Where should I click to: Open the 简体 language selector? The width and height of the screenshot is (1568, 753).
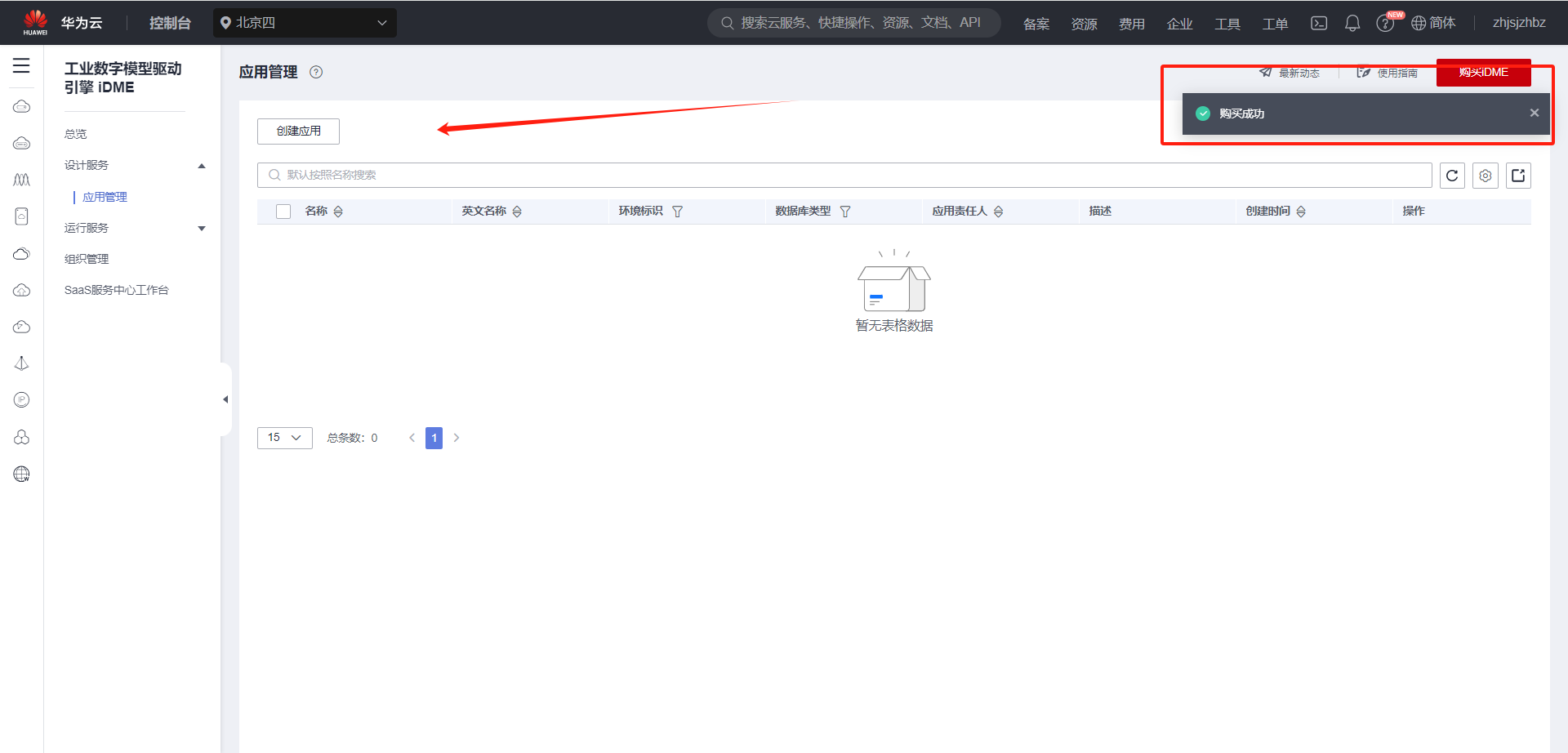point(1433,23)
